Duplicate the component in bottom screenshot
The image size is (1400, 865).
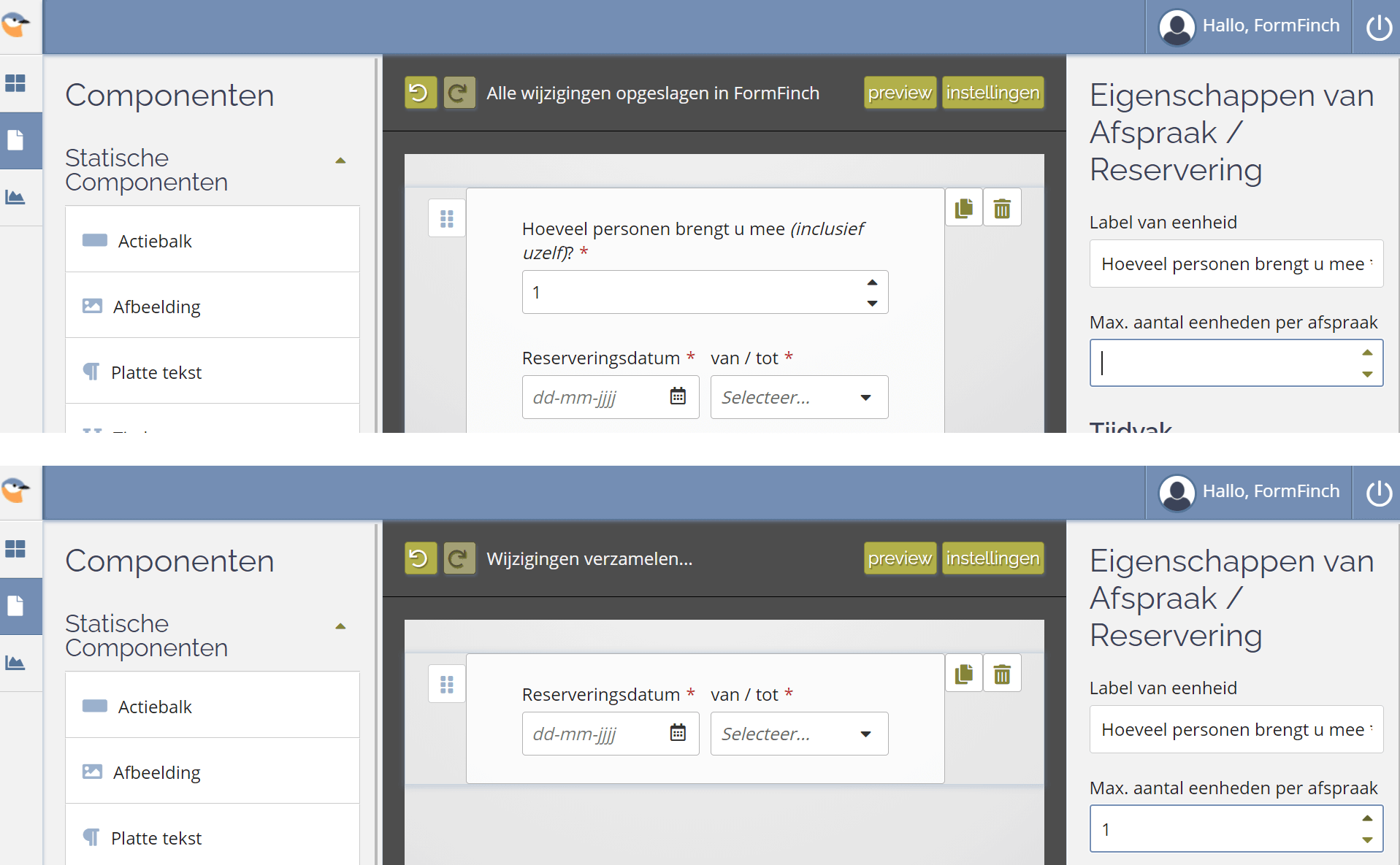(964, 673)
